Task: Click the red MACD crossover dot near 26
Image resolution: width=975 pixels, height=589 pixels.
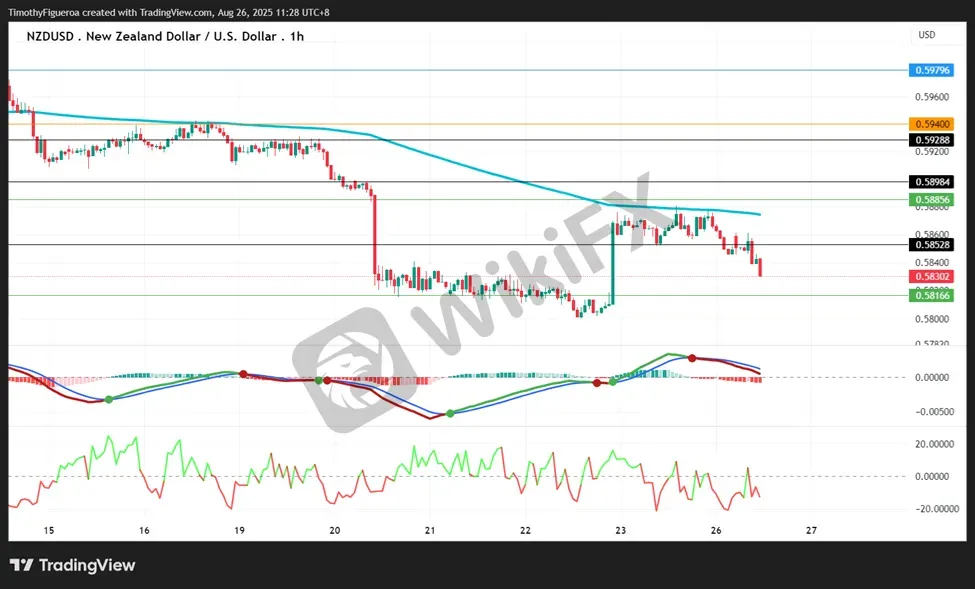Action: (691, 358)
